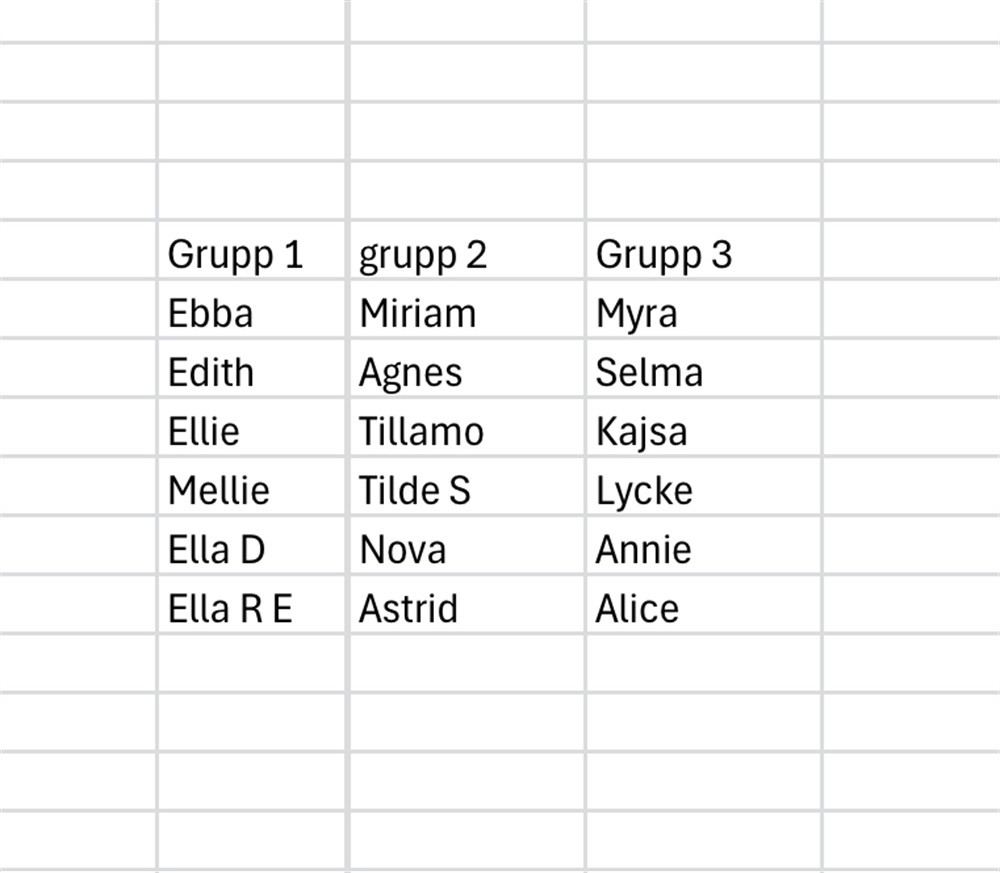Click the cell with Kajsa
This screenshot has width=1000, height=873.
[641, 432]
